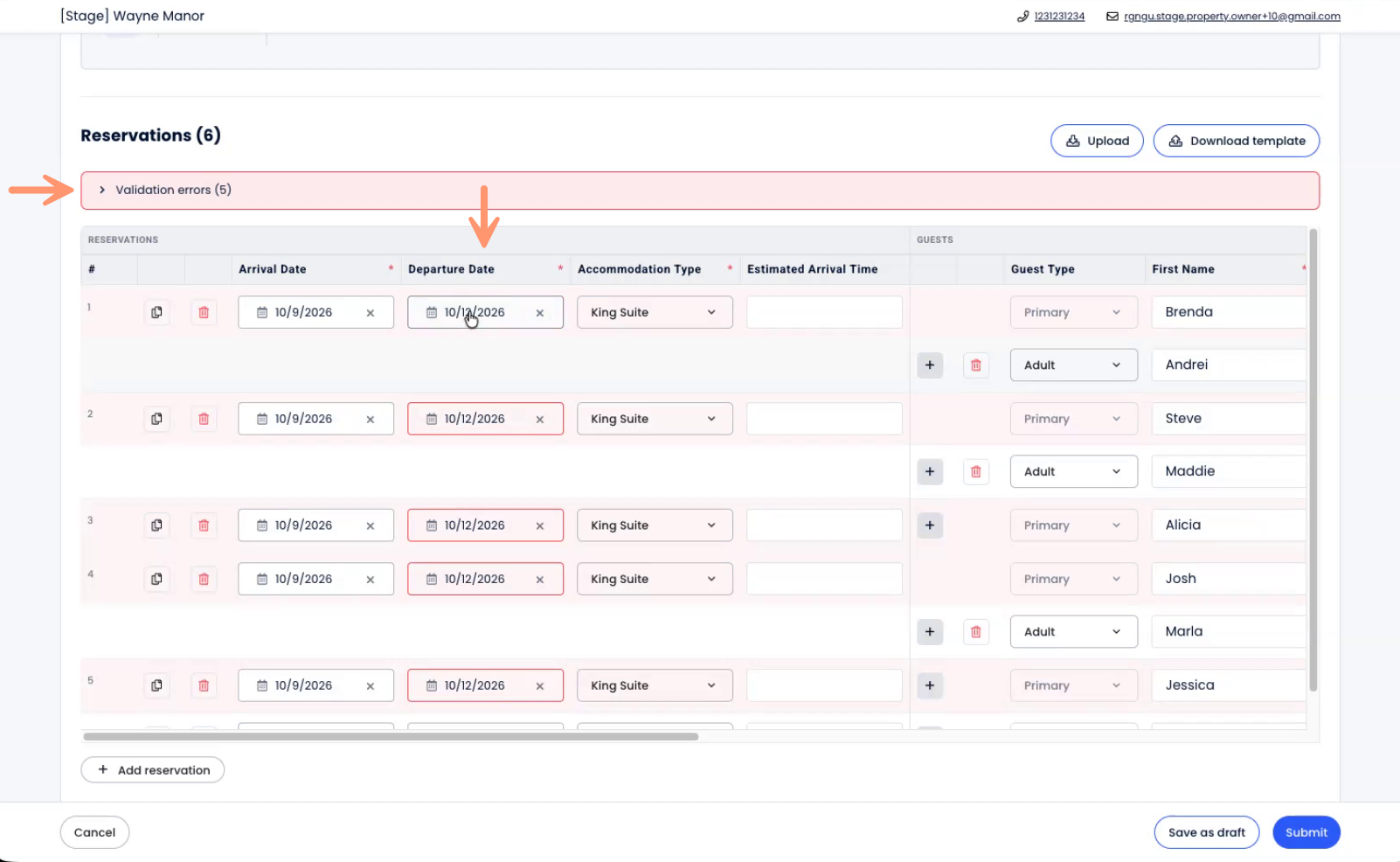Click the Upload button
This screenshot has width=1400, height=862.
(1097, 141)
